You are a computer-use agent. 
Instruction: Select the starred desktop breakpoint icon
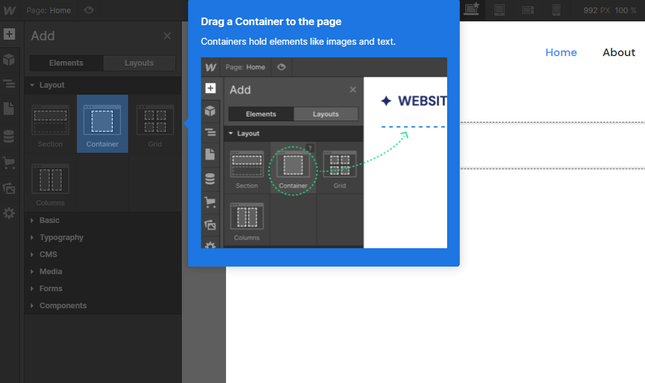click(471, 9)
